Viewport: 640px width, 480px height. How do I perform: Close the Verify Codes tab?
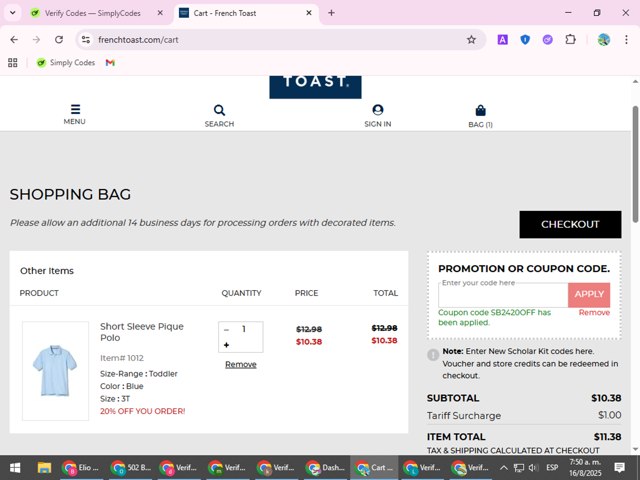click(160, 13)
